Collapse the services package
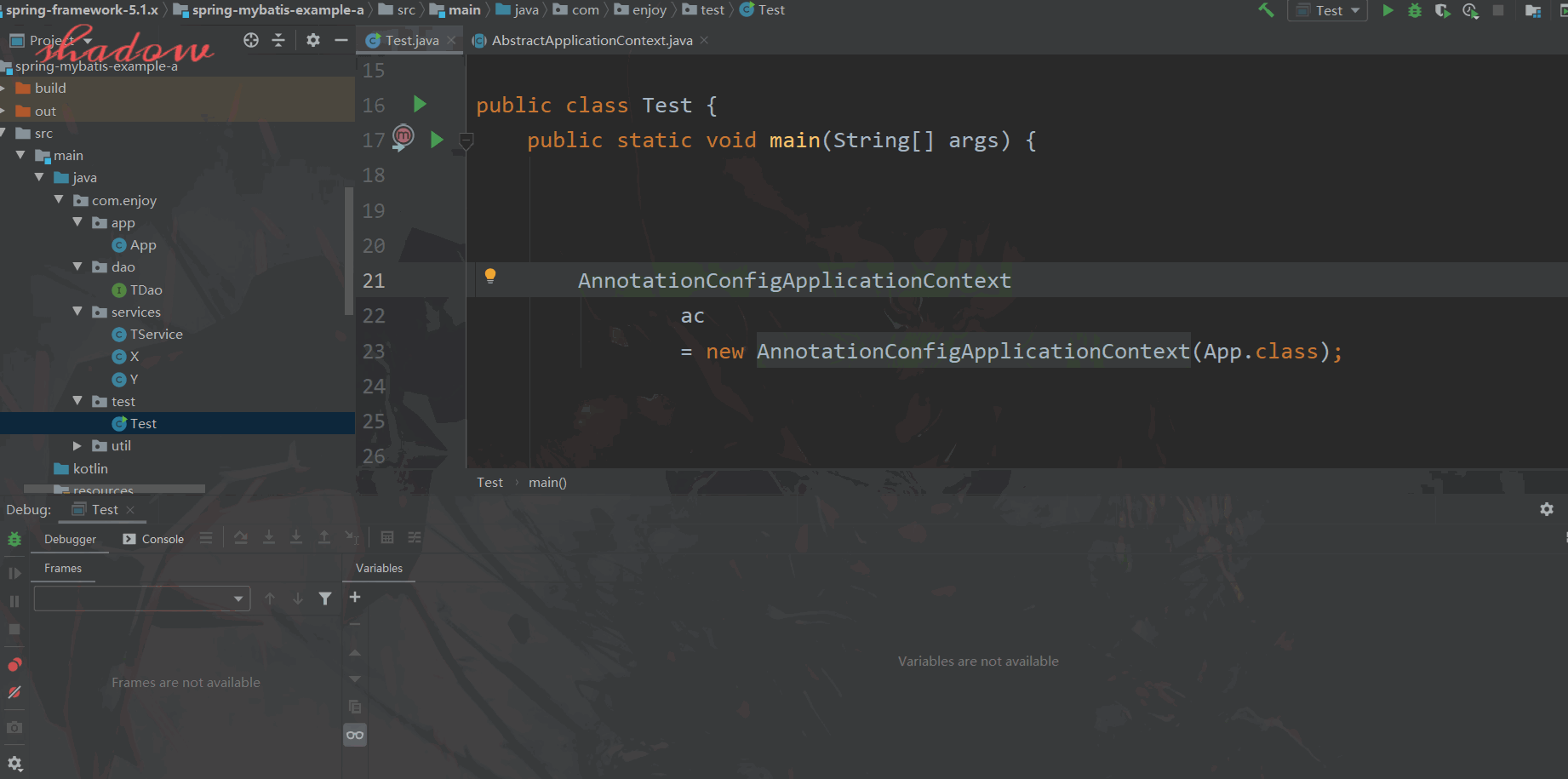Image resolution: width=1568 pixels, height=779 pixels. pos(77,312)
